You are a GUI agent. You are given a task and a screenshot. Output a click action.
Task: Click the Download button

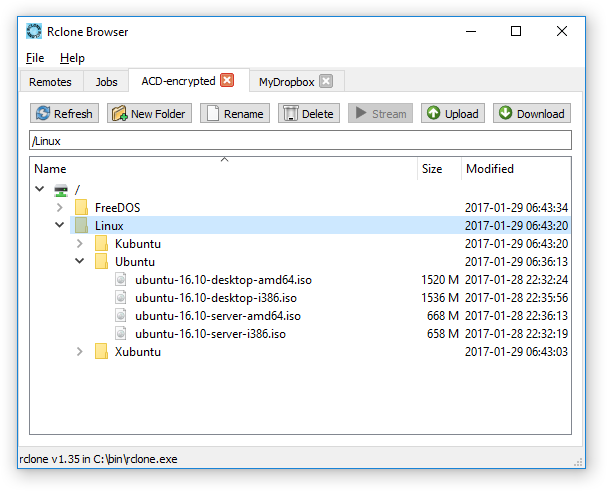point(532,113)
